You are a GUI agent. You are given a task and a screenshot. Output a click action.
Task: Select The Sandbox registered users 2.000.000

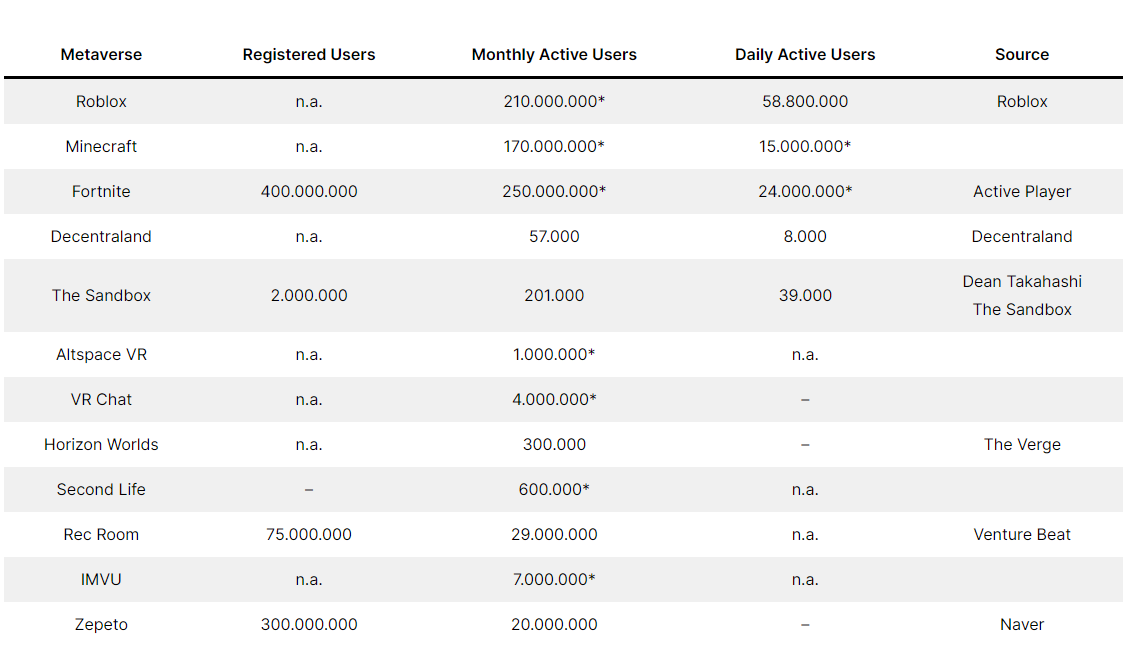[309, 296]
